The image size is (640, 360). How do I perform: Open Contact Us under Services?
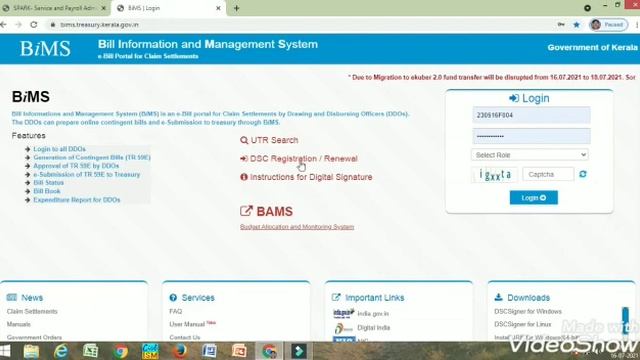click(184, 337)
